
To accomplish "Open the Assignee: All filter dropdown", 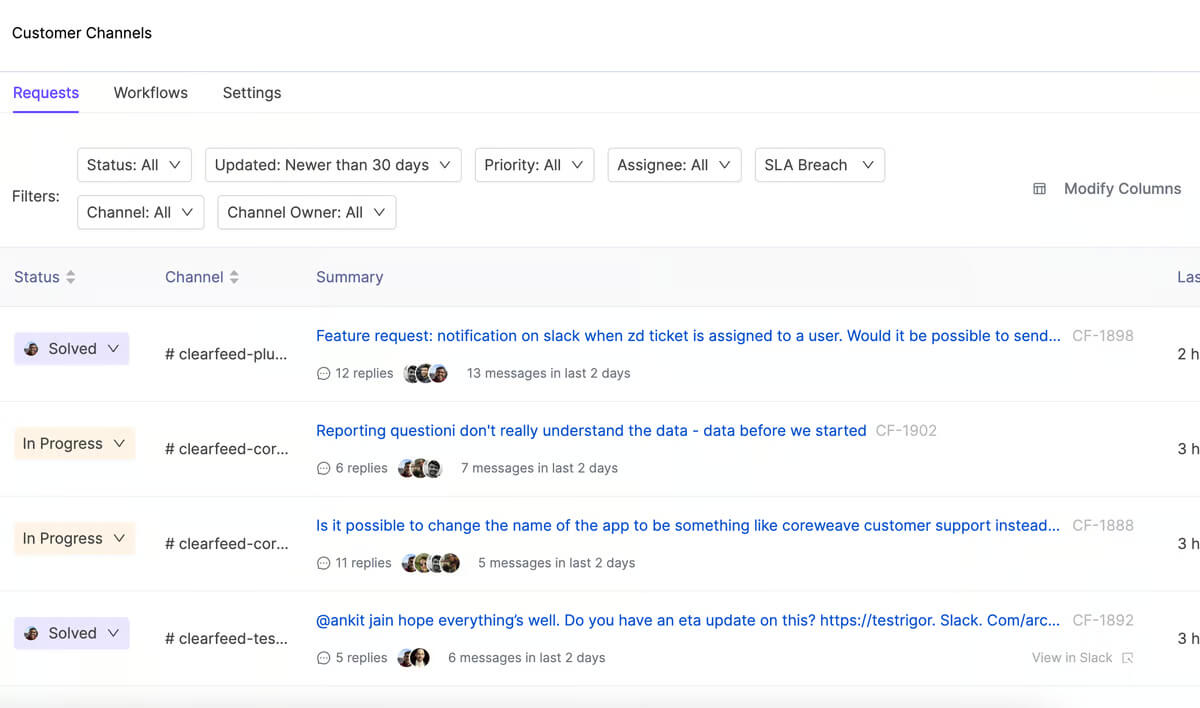I will click(x=674, y=165).
